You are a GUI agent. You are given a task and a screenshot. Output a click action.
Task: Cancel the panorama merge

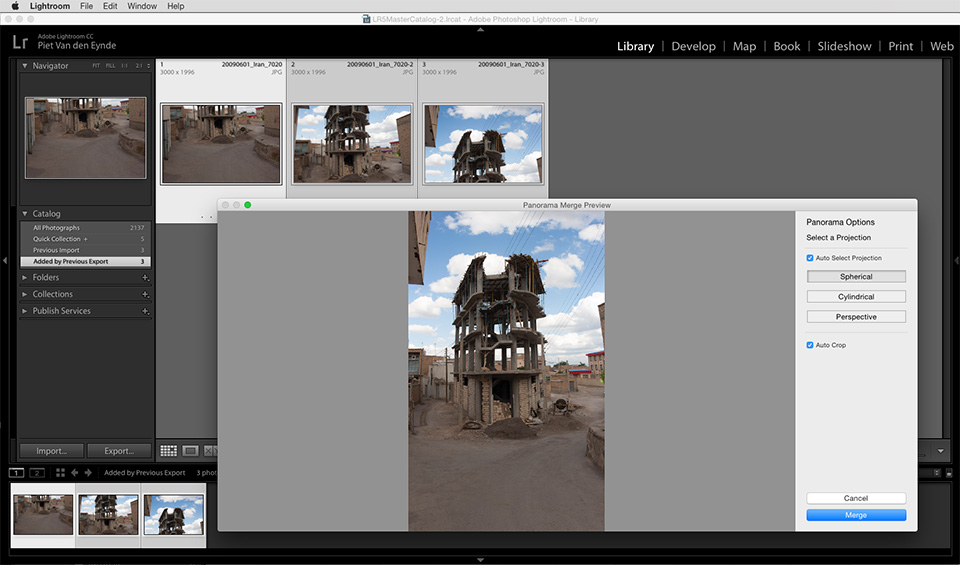(x=856, y=498)
